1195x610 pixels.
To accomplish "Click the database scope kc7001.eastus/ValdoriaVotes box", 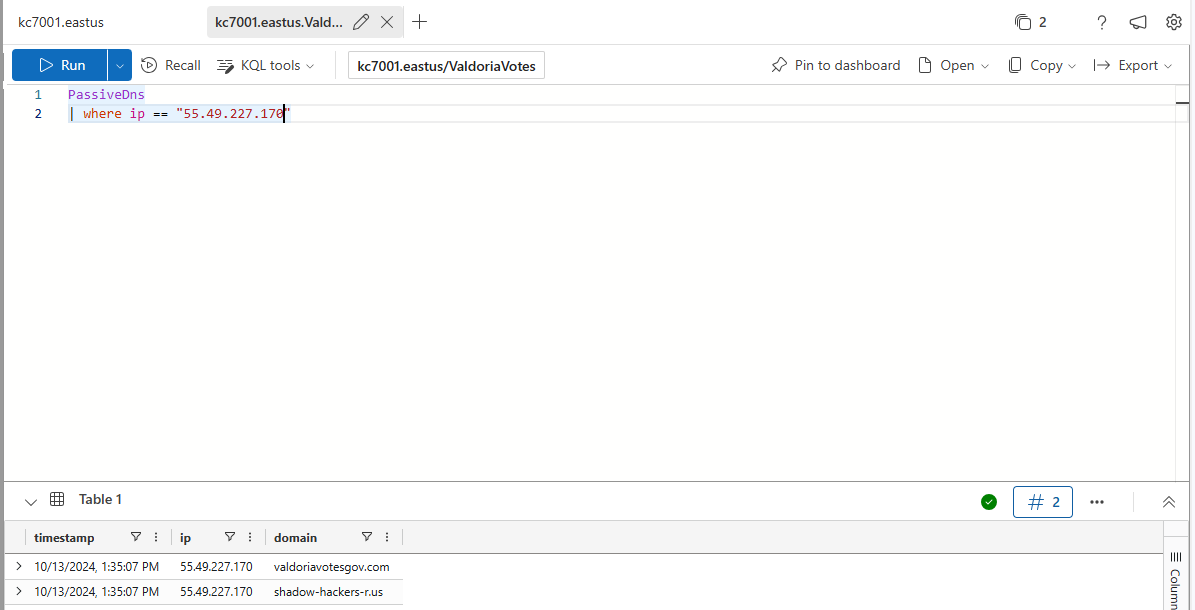I will tap(446, 66).
